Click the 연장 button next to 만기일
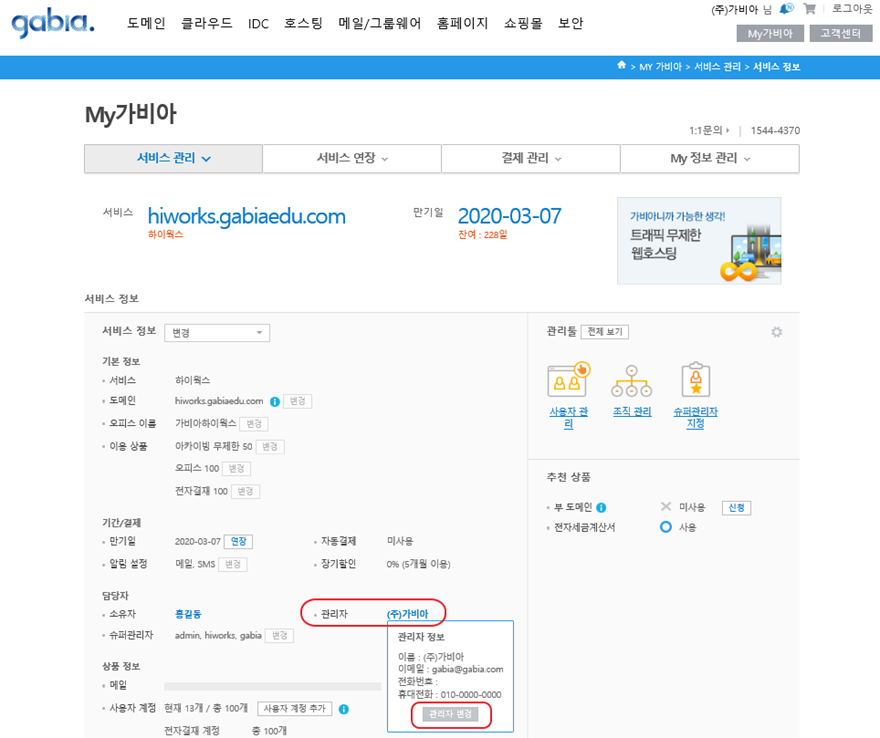The height and width of the screenshot is (738, 880). pyautogui.click(x=237, y=541)
